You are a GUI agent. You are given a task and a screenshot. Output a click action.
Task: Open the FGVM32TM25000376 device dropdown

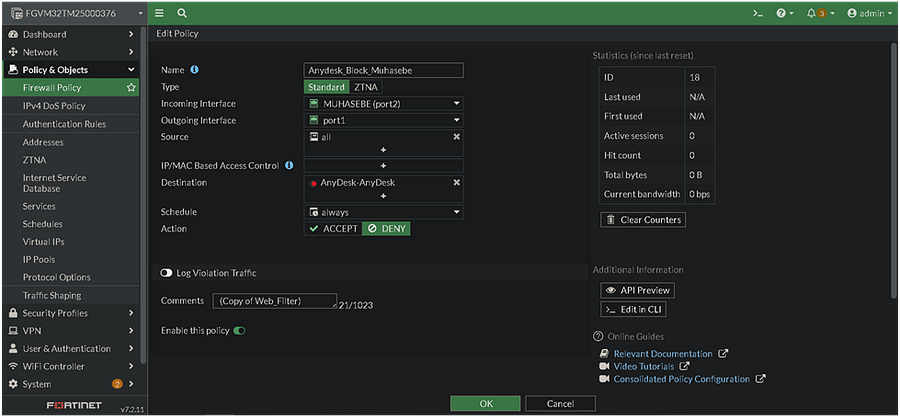click(x=77, y=13)
